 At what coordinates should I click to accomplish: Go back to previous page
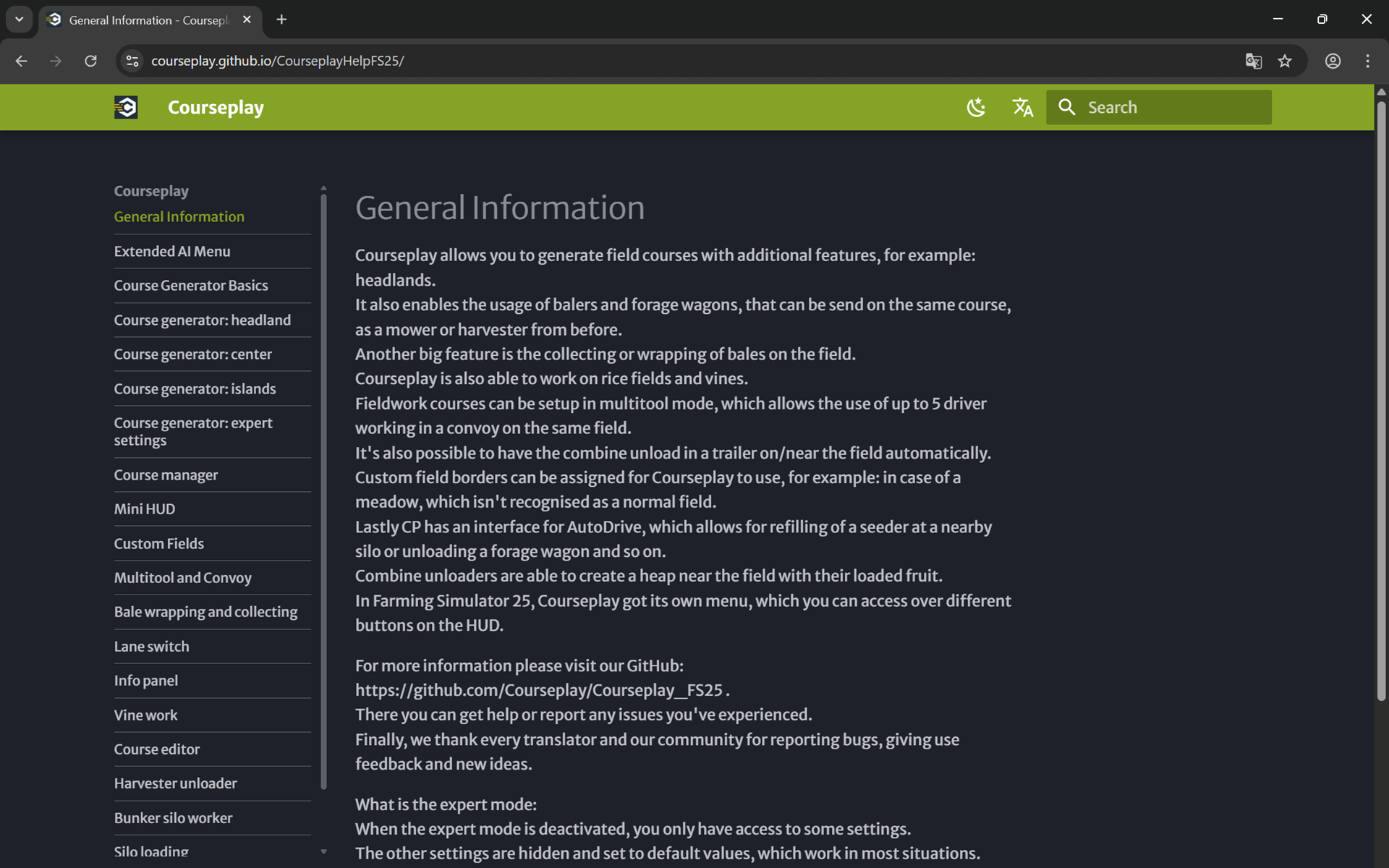22,61
